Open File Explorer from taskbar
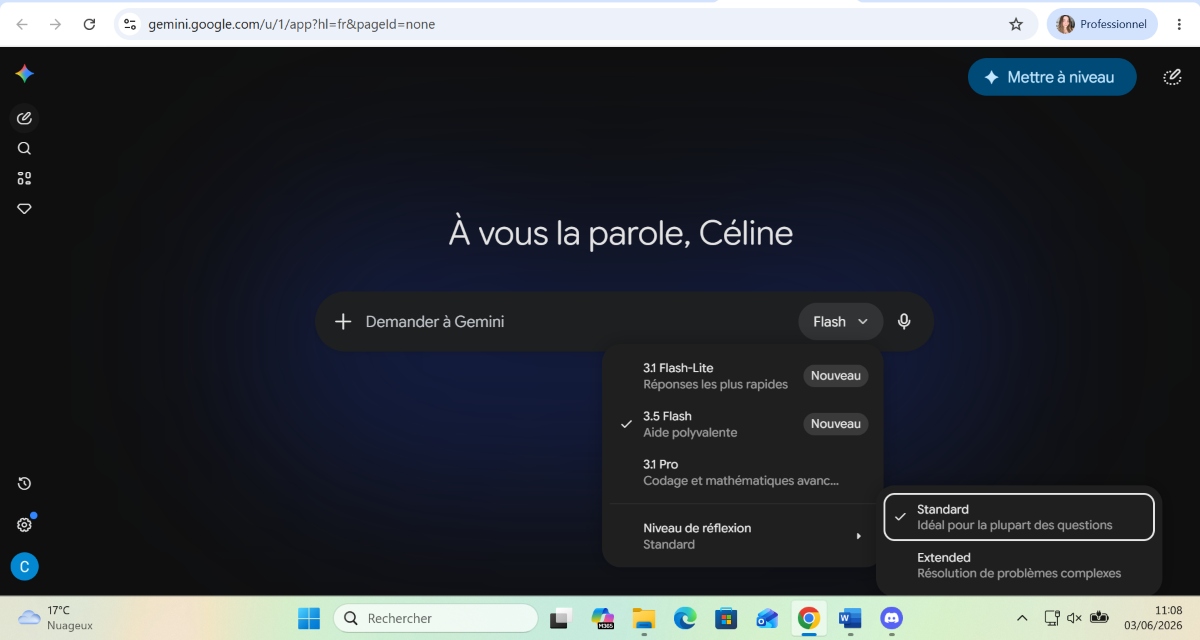 click(643, 618)
